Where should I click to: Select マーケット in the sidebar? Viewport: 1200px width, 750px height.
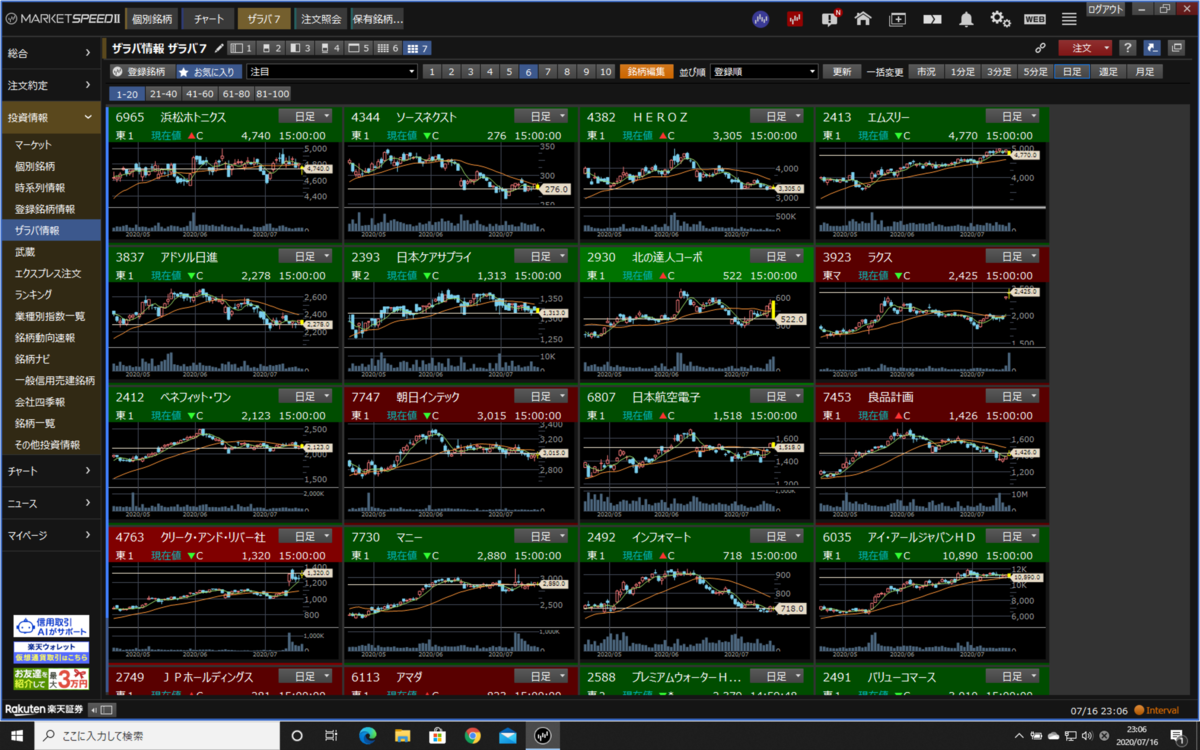coord(34,145)
